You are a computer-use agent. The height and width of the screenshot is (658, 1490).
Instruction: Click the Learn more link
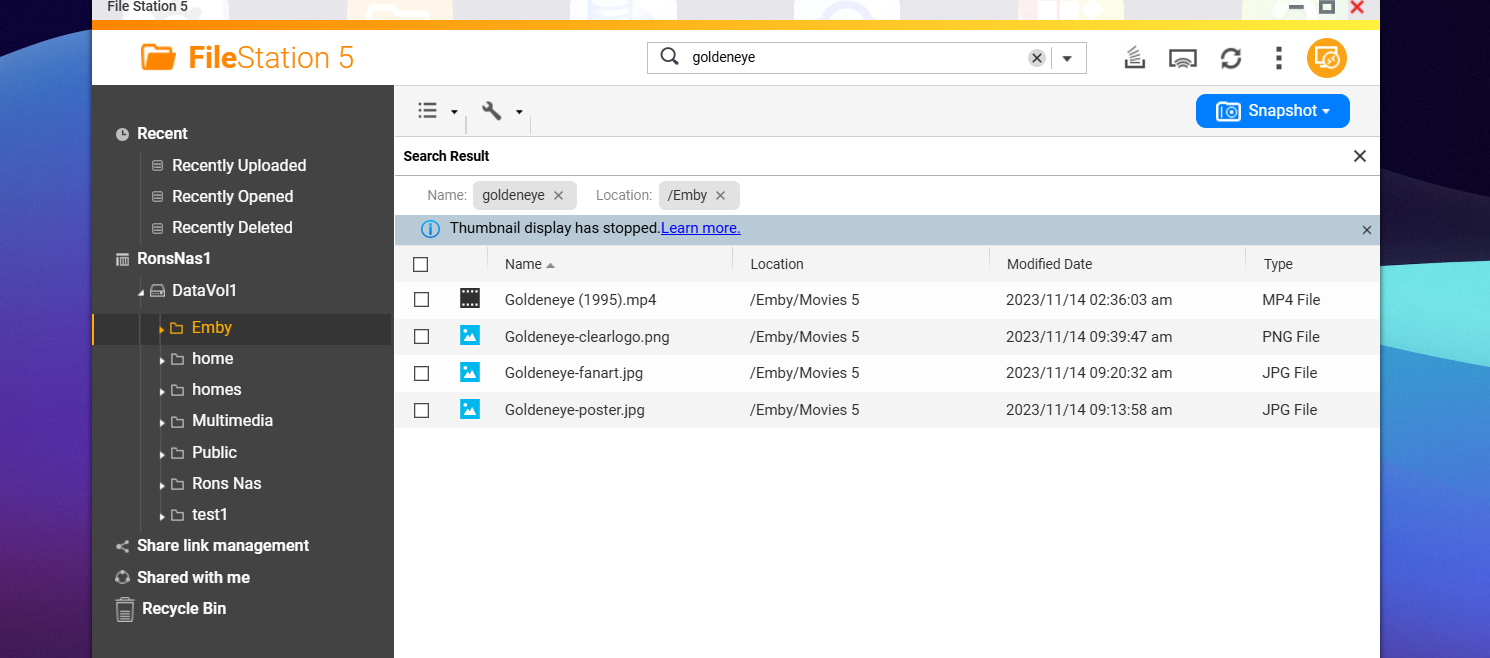[700, 228]
